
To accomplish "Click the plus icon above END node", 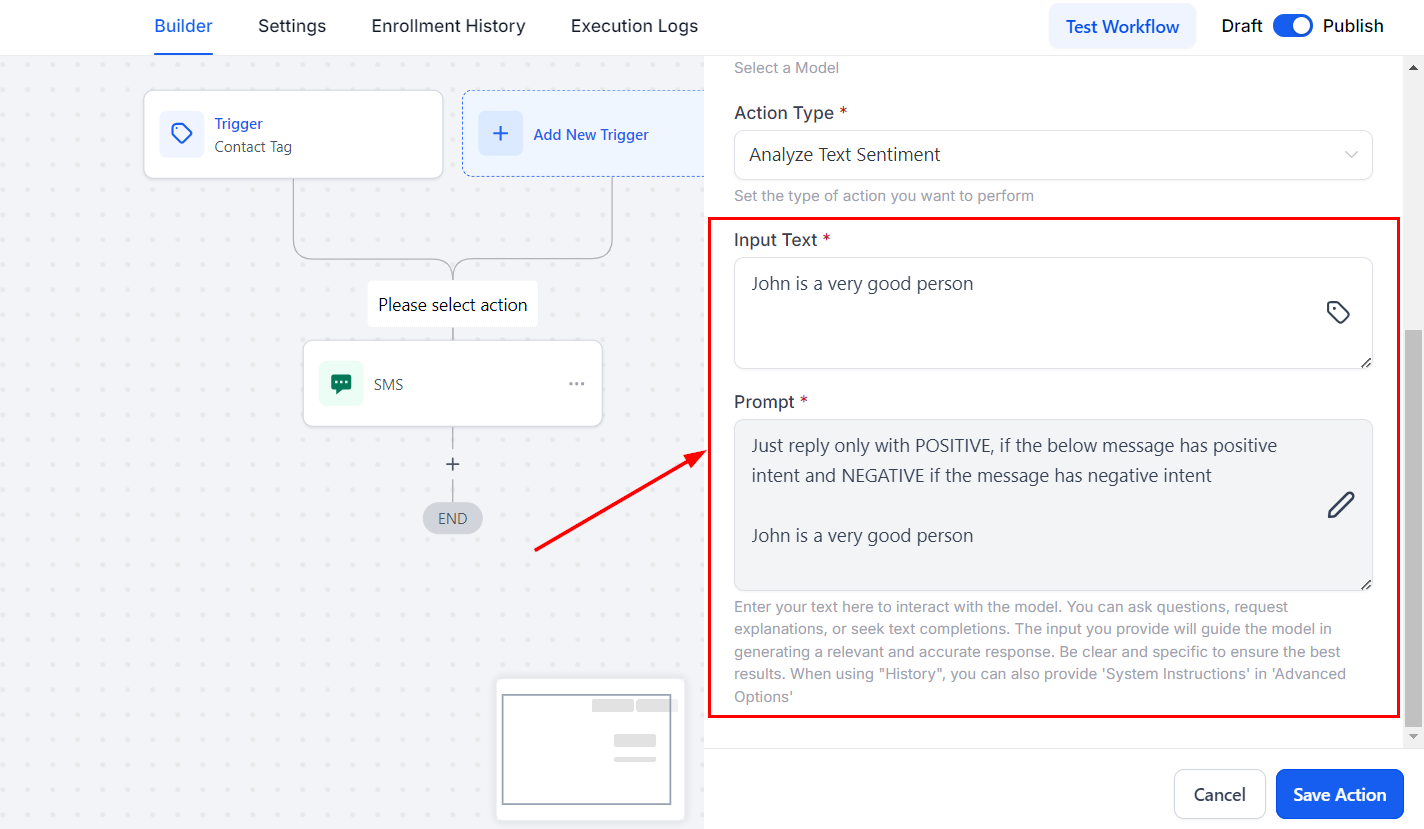I will (x=452, y=464).
